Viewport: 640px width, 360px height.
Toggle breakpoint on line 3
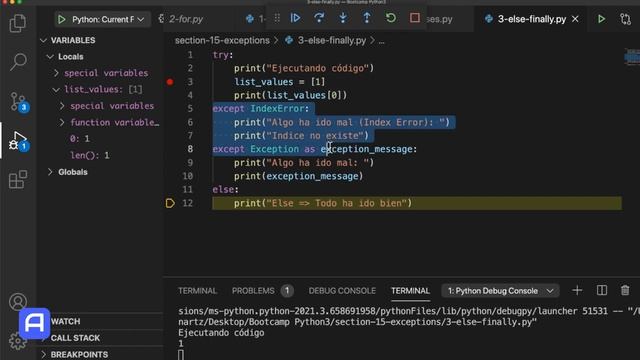click(x=170, y=82)
